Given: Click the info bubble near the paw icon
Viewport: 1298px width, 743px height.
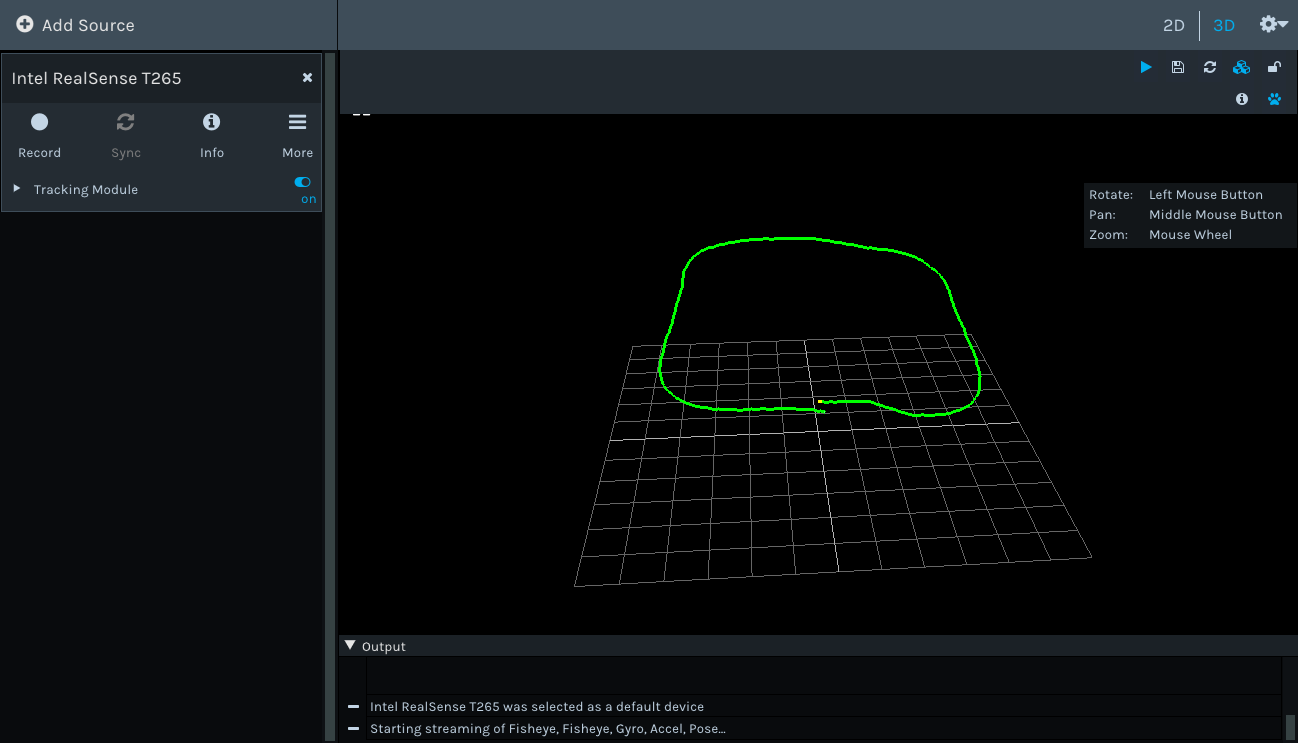Looking at the screenshot, I should point(1241,99).
